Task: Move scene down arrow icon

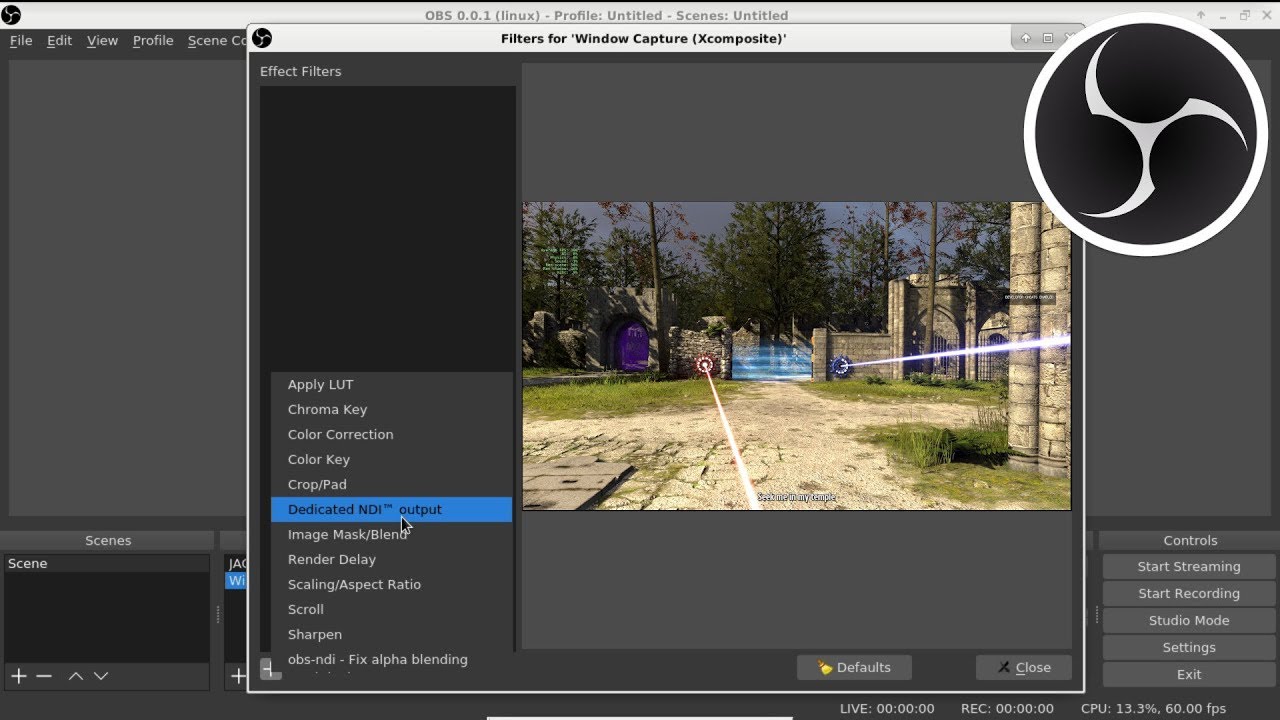Action: (x=101, y=676)
